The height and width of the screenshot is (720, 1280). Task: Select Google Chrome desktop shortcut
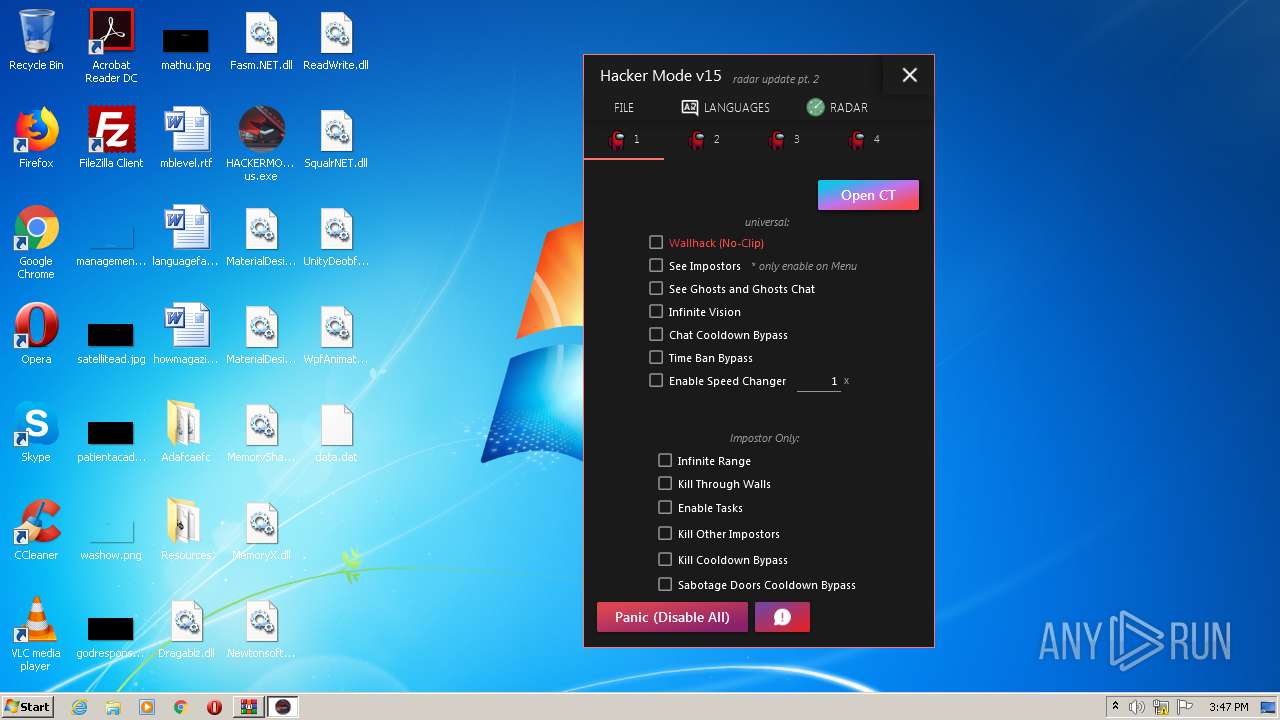click(x=36, y=242)
